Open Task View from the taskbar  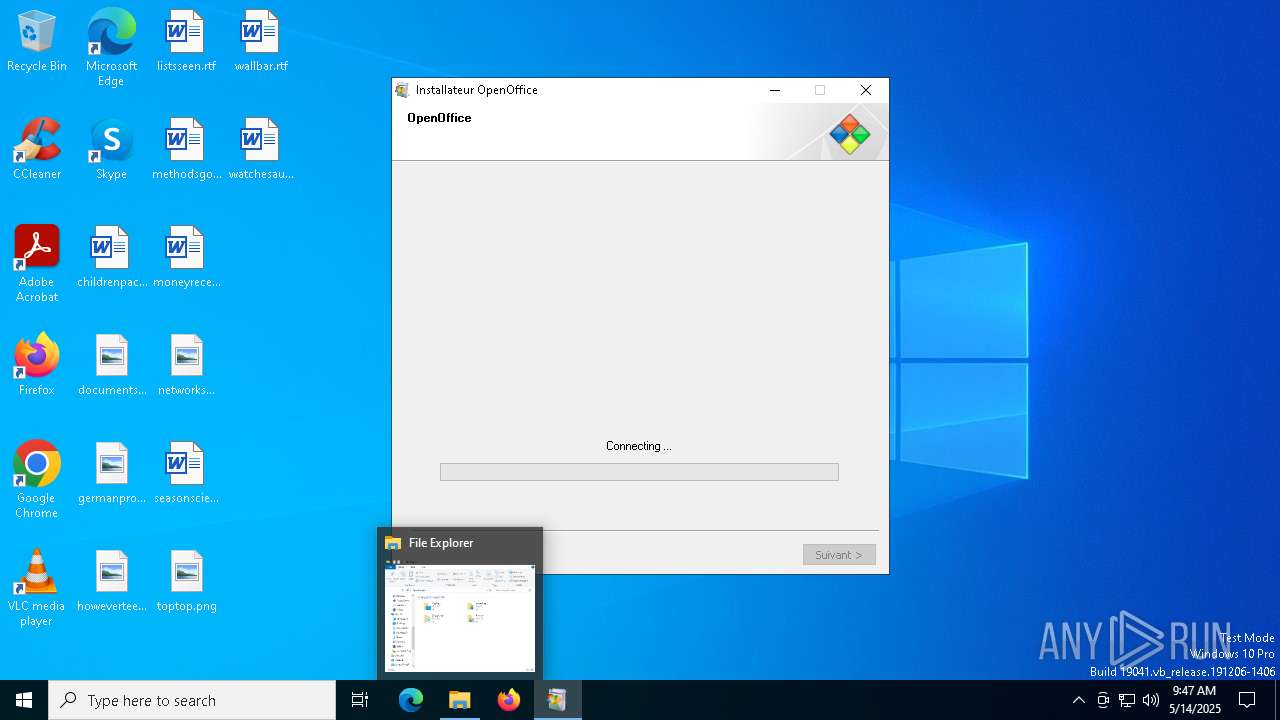tap(360, 700)
